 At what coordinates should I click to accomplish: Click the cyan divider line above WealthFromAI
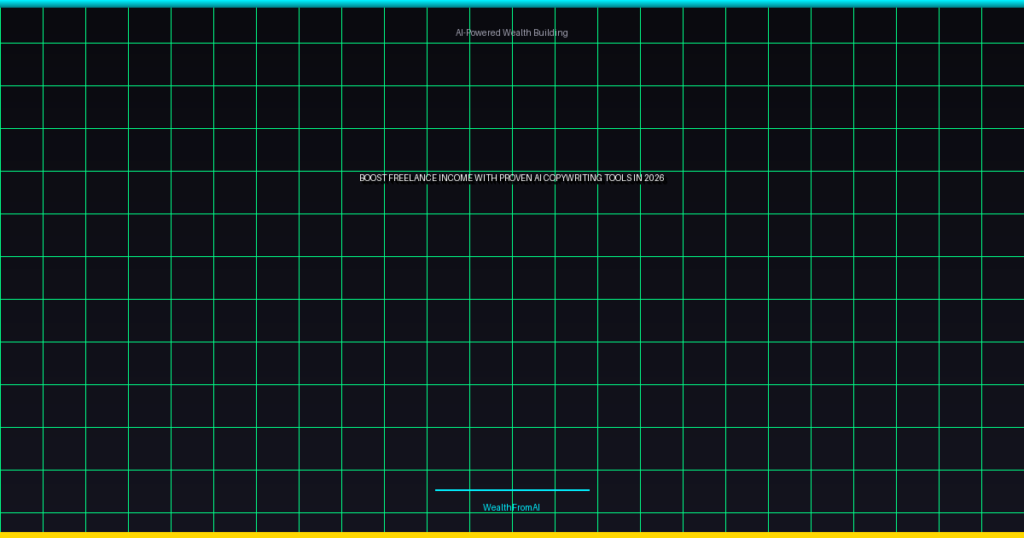point(512,490)
